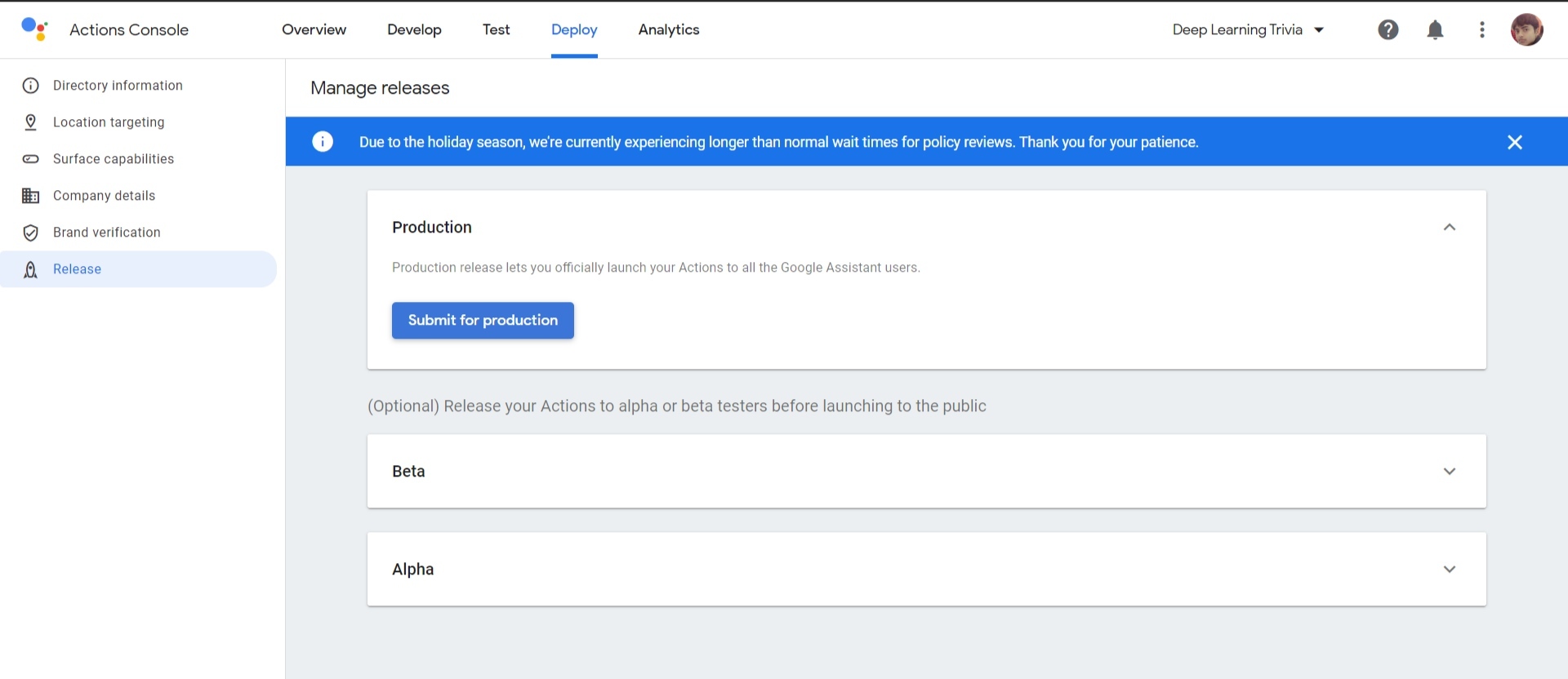Image resolution: width=1568 pixels, height=679 pixels.
Task: Click the Release rocket icon
Action: click(31, 269)
